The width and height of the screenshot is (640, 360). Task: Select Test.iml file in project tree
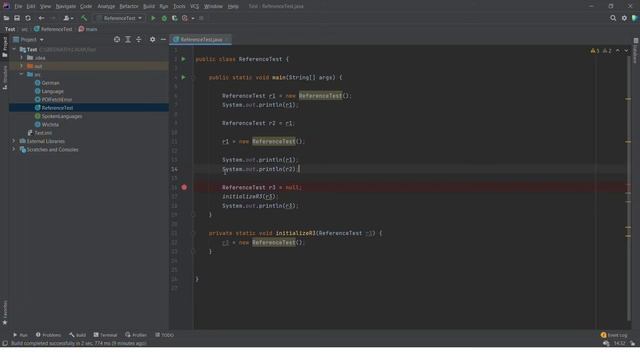click(43, 133)
